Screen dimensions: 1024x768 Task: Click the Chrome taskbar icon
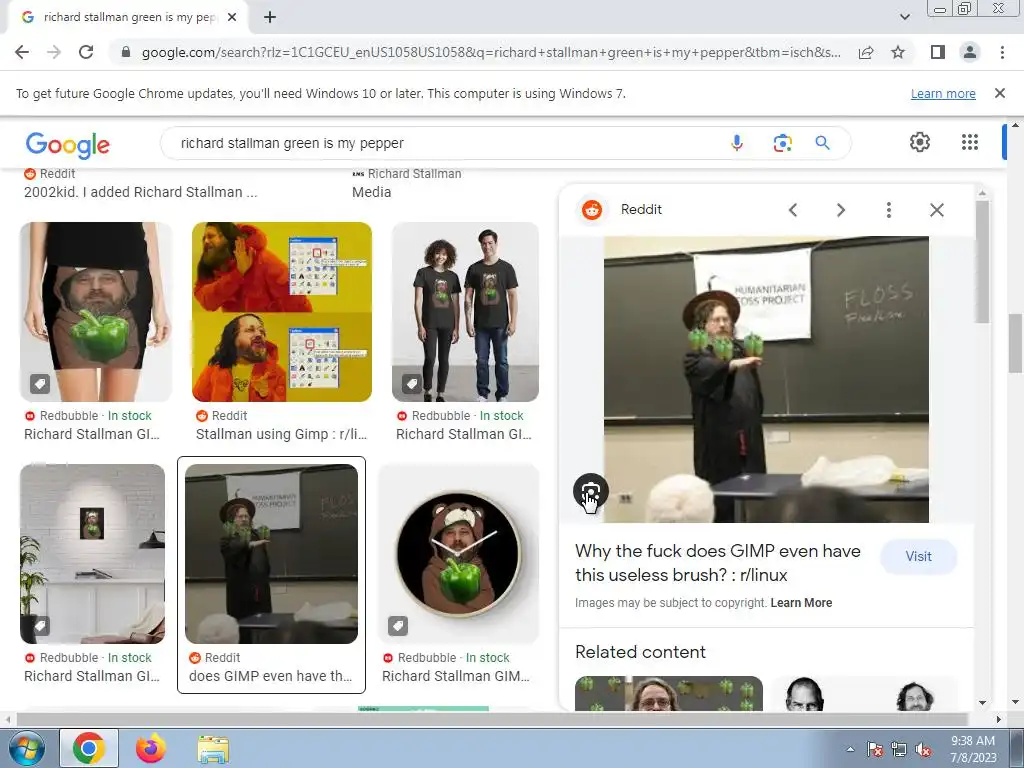point(89,748)
